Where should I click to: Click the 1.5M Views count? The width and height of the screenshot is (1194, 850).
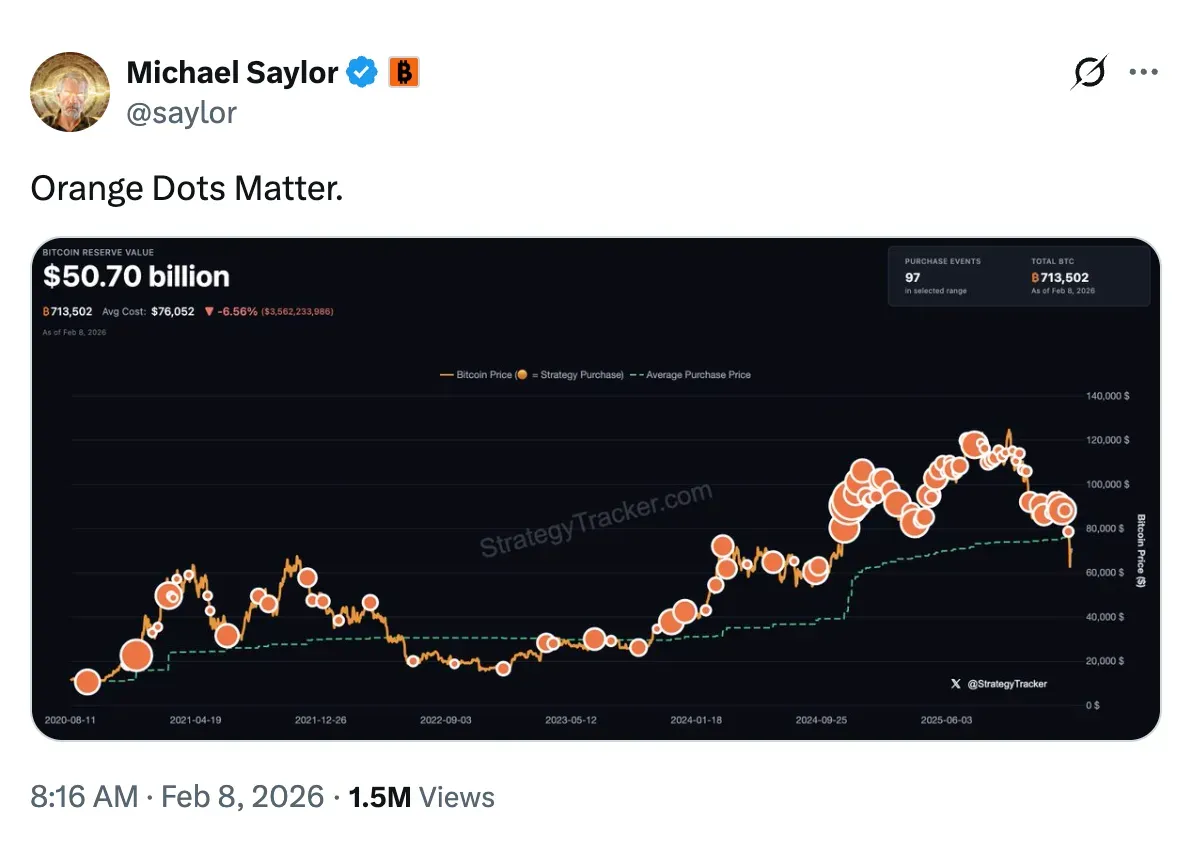coord(421,797)
